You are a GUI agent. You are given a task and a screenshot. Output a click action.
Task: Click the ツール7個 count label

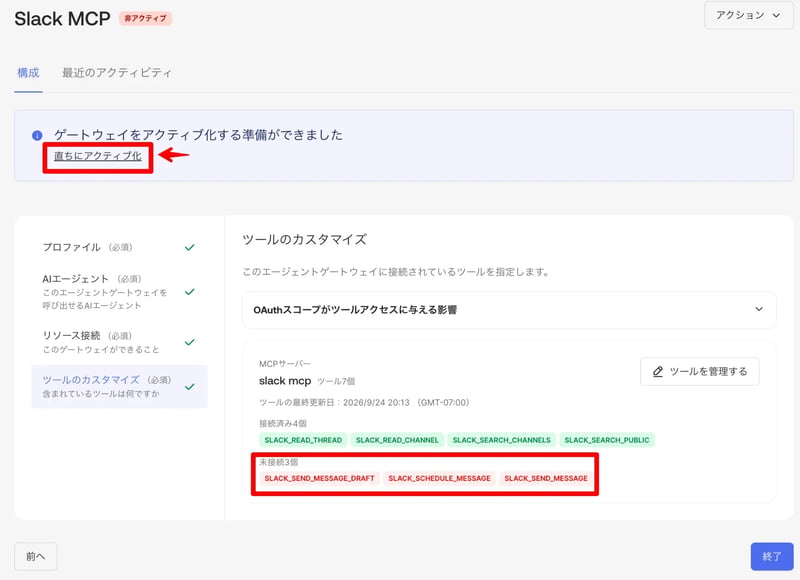[336, 382]
